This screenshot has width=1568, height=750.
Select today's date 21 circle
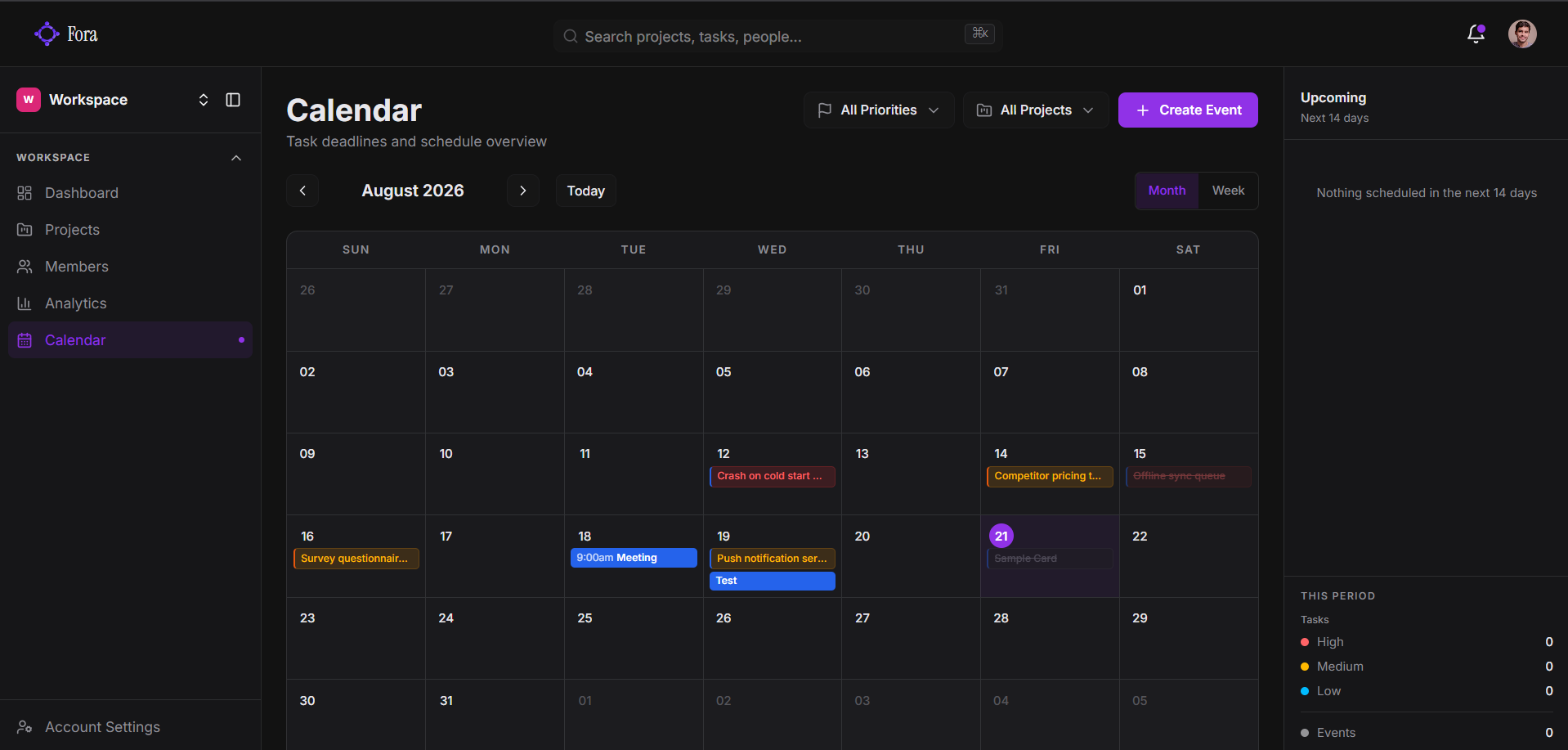pyautogui.click(x=1001, y=536)
